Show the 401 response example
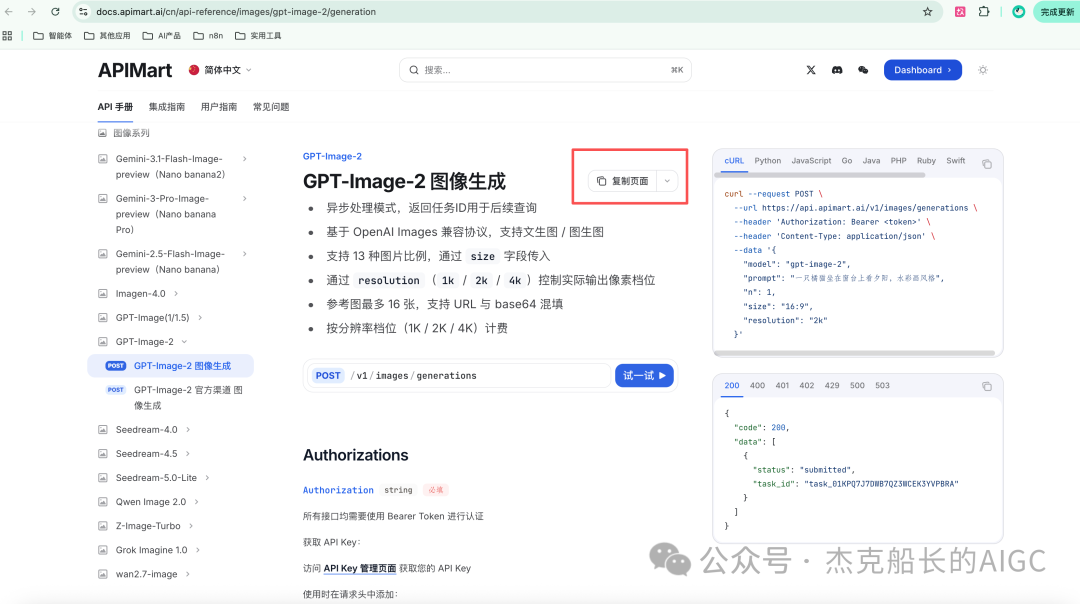 (x=782, y=386)
